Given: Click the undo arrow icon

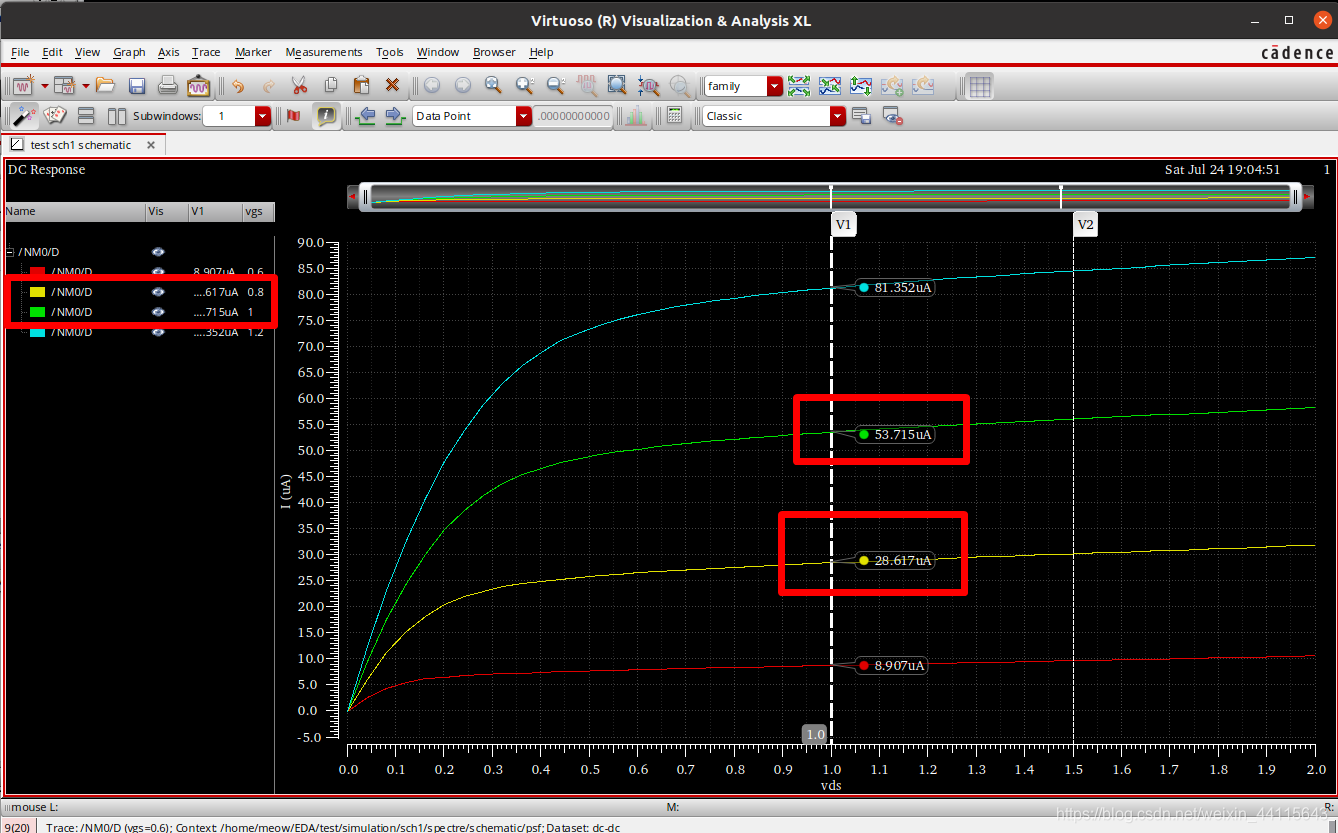Looking at the screenshot, I should coord(238,86).
